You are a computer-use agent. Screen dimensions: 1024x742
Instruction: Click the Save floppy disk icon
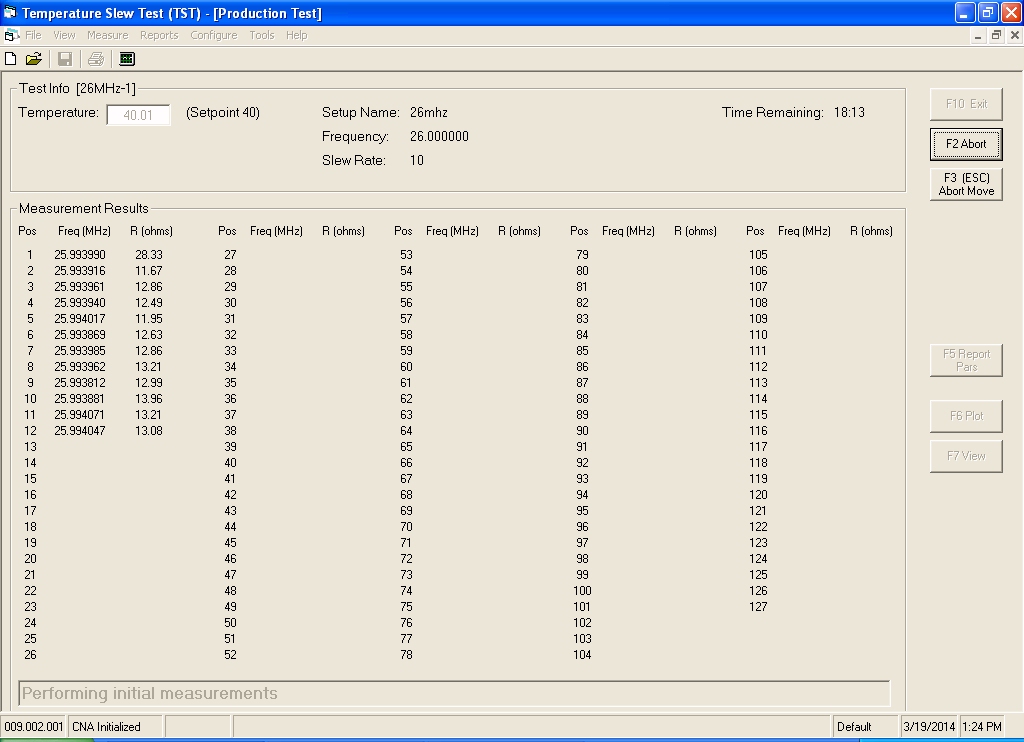click(65, 59)
